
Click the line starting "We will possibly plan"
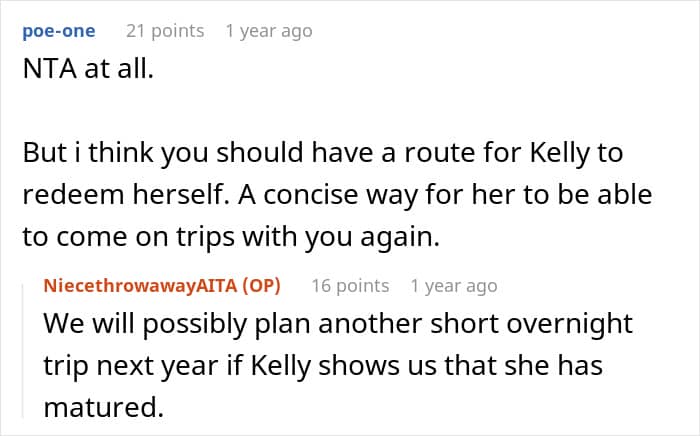(338, 324)
